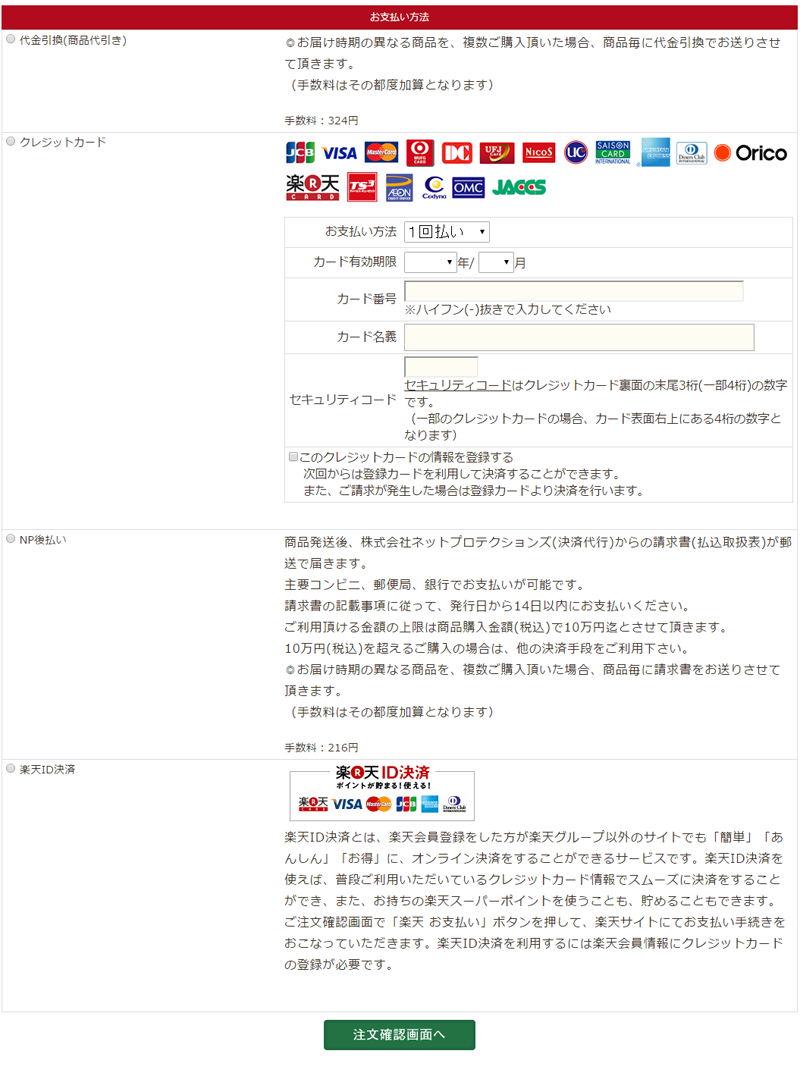Image resolution: width=800 pixels, height=1068 pixels.
Task: Click the line 次回からは登録カードを利用して決済することができます。
Action: pos(462,474)
